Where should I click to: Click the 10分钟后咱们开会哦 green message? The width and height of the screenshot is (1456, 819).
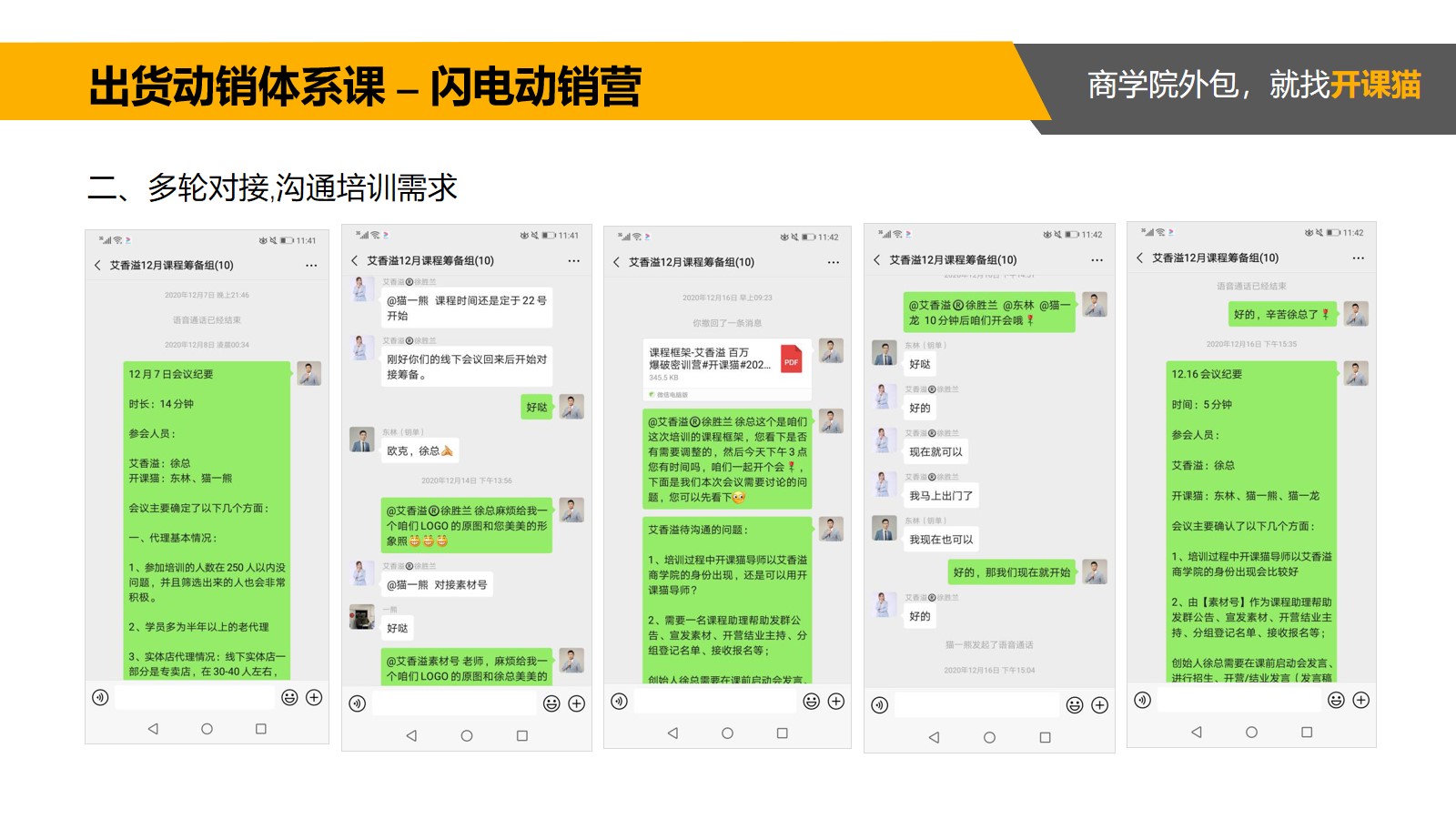tap(988, 312)
